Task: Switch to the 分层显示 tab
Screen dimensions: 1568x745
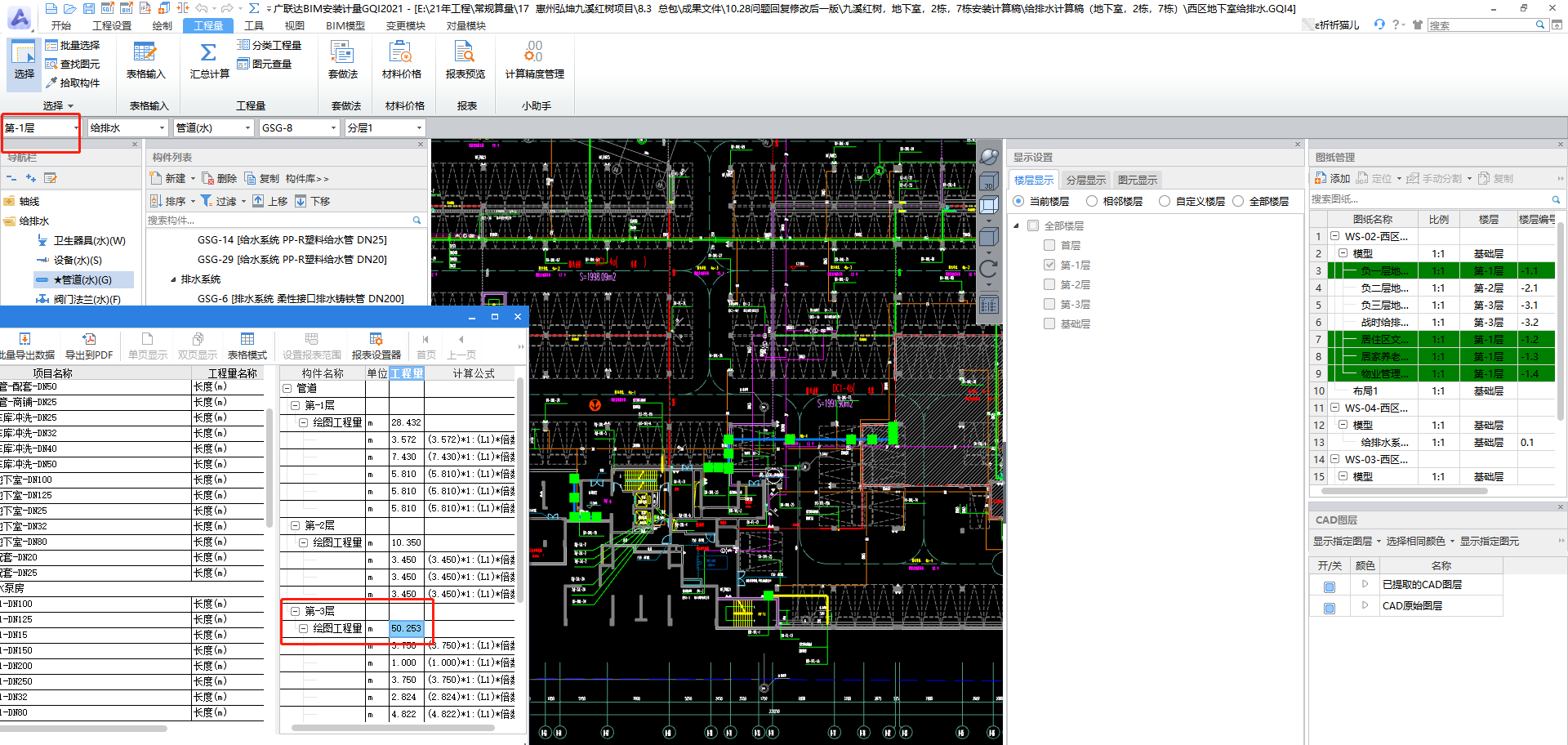Action: 1085,180
